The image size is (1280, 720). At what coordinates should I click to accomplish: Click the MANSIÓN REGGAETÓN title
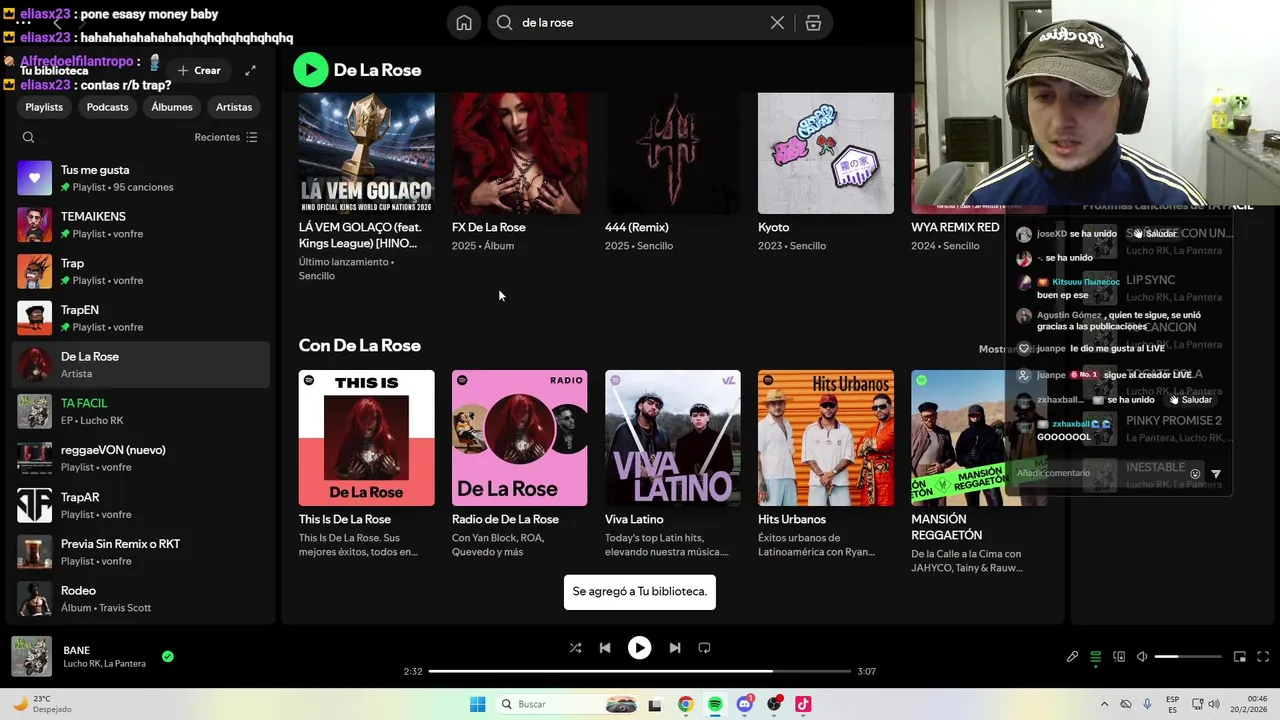946,527
